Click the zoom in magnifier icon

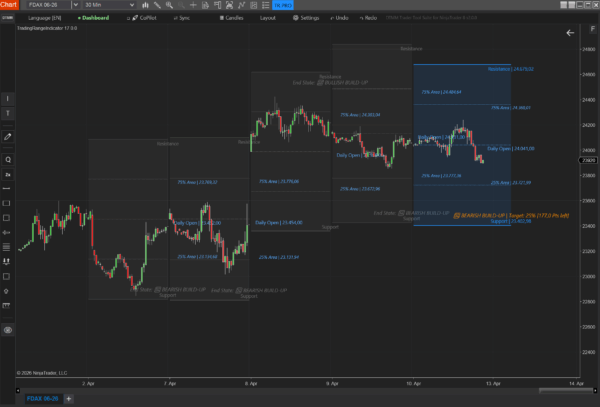pyautogui.click(x=169, y=5)
